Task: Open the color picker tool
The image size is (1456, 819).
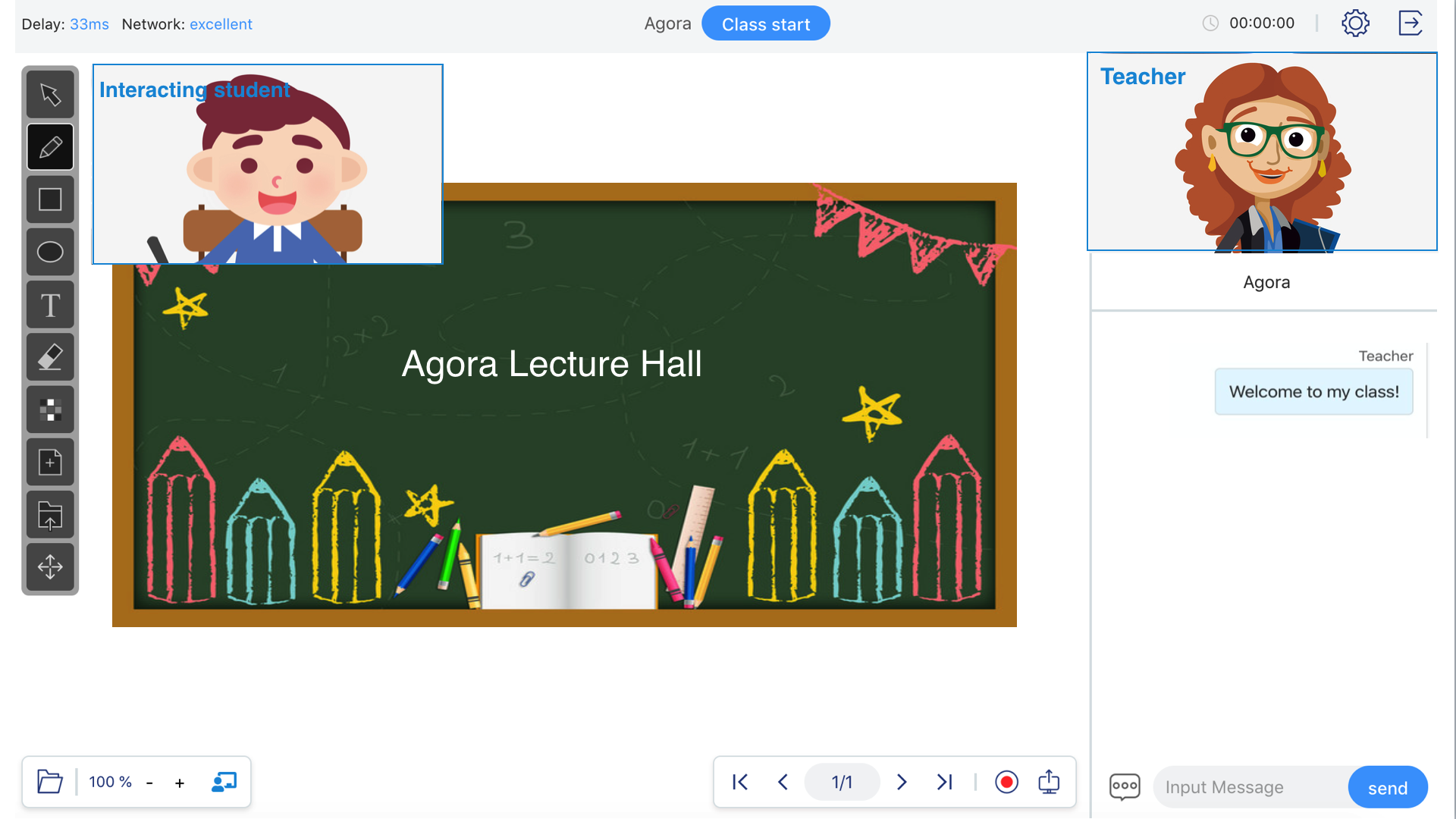Action: [50, 409]
